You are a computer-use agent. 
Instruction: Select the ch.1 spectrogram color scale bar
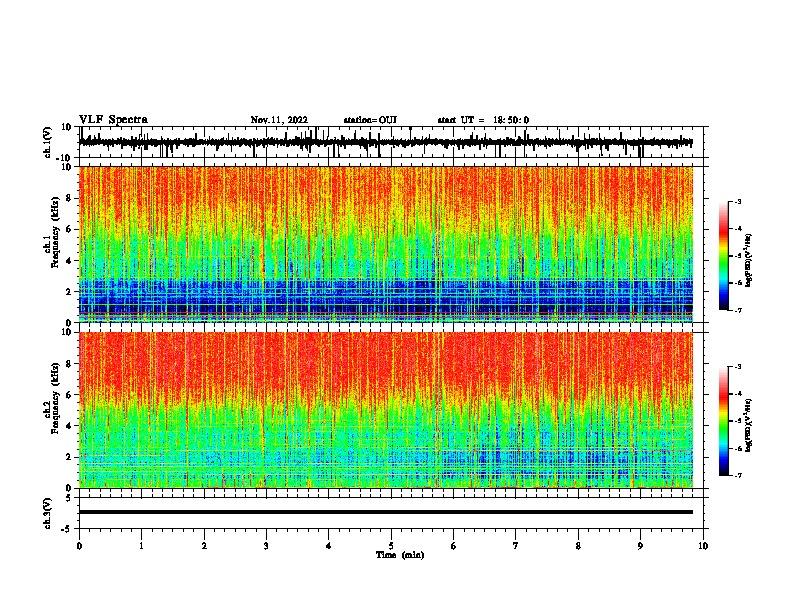click(724, 255)
